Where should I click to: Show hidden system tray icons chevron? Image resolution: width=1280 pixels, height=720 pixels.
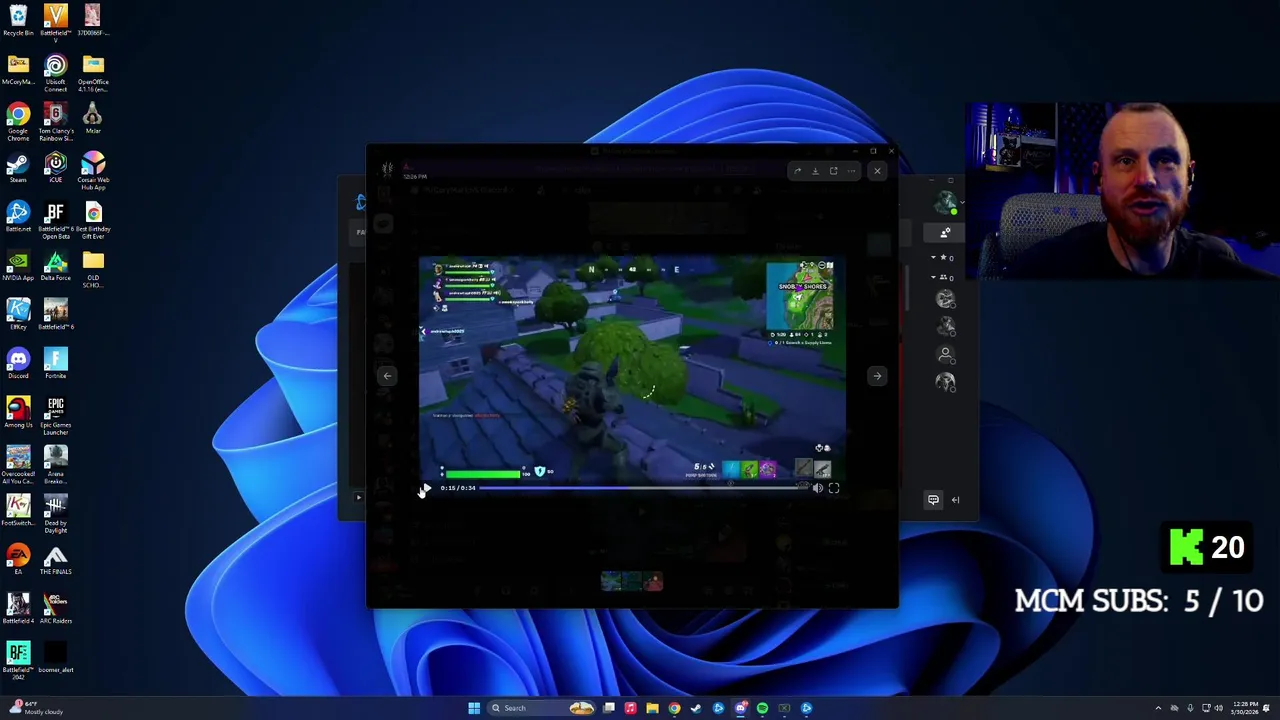(1159, 708)
